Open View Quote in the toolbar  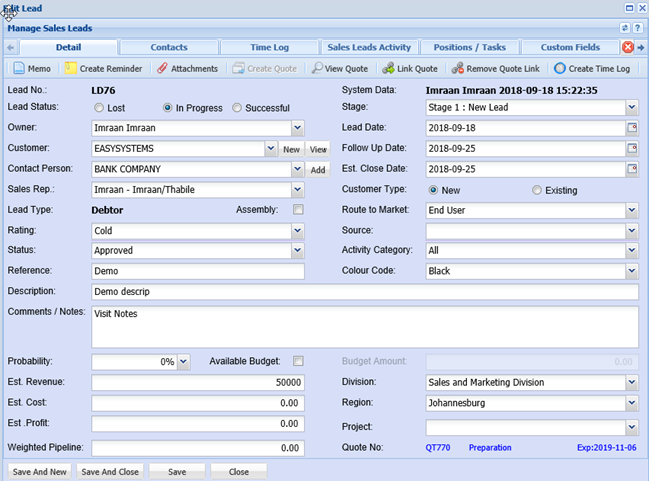pyautogui.click(x=317, y=69)
